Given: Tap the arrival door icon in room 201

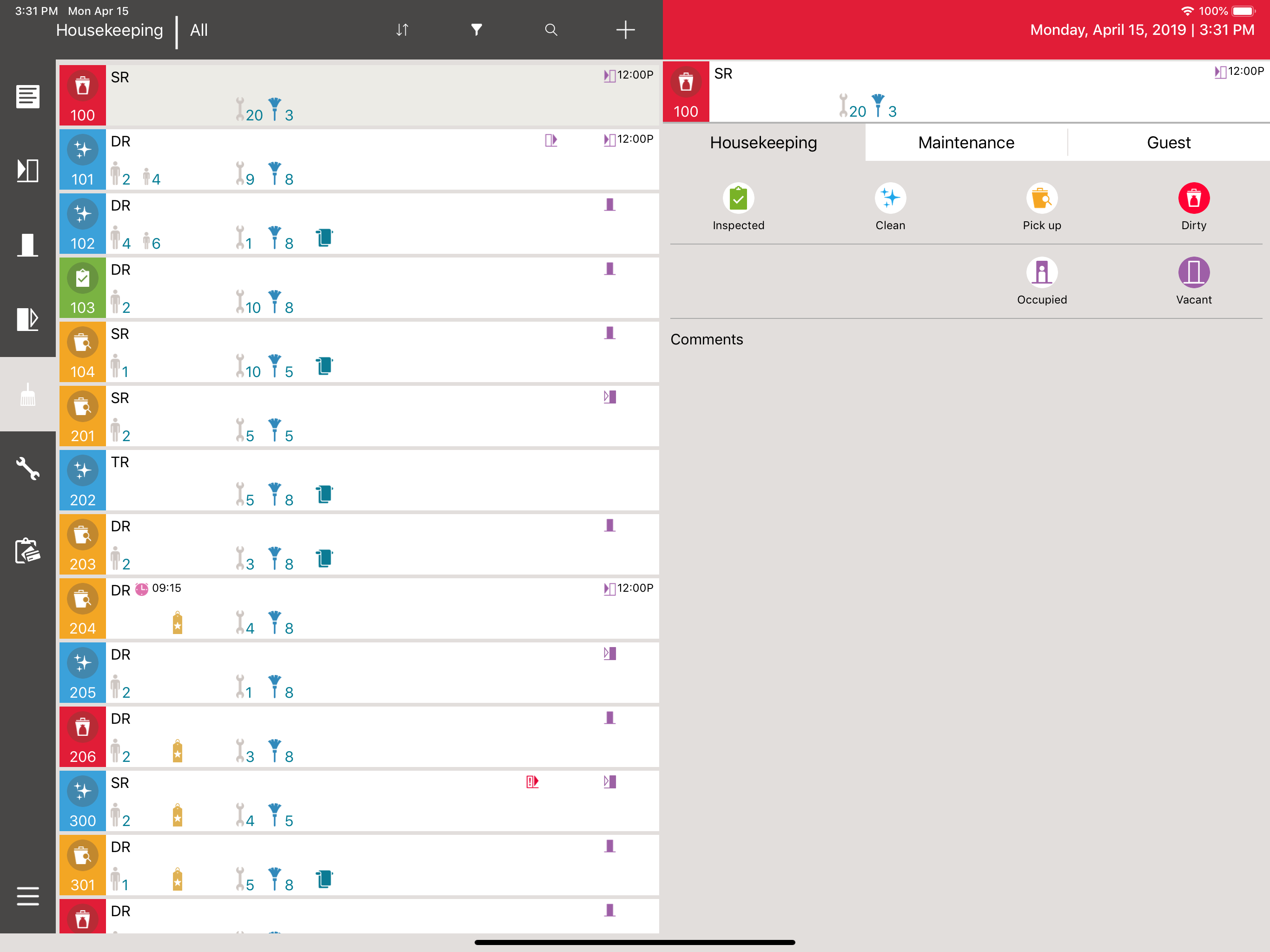Looking at the screenshot, I should (610, 397).
